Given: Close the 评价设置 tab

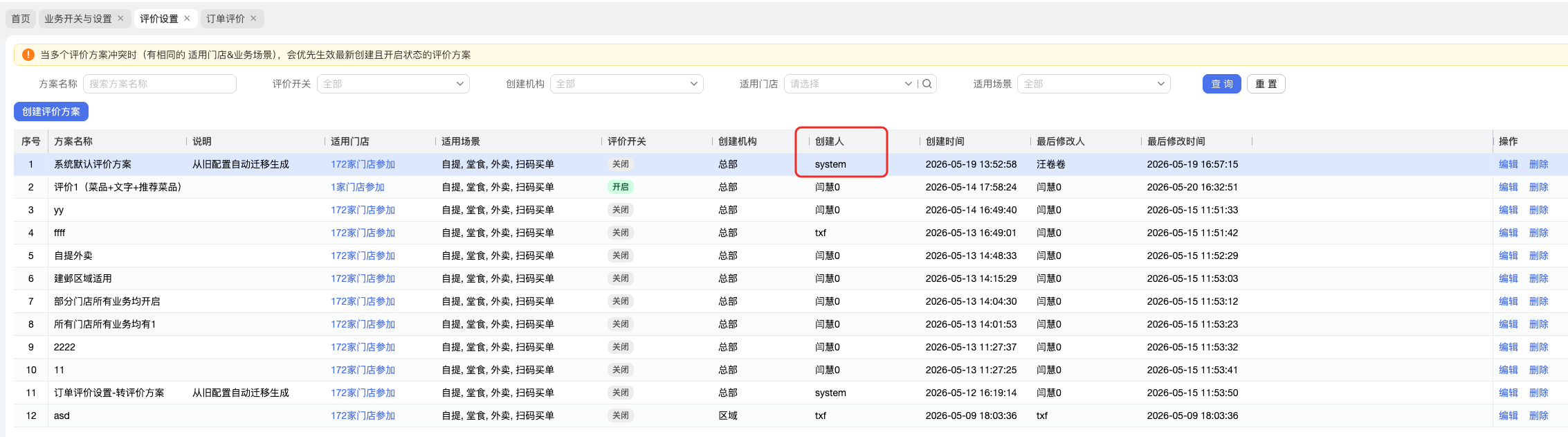Looking at the screenshot, I should click(187, 19).
